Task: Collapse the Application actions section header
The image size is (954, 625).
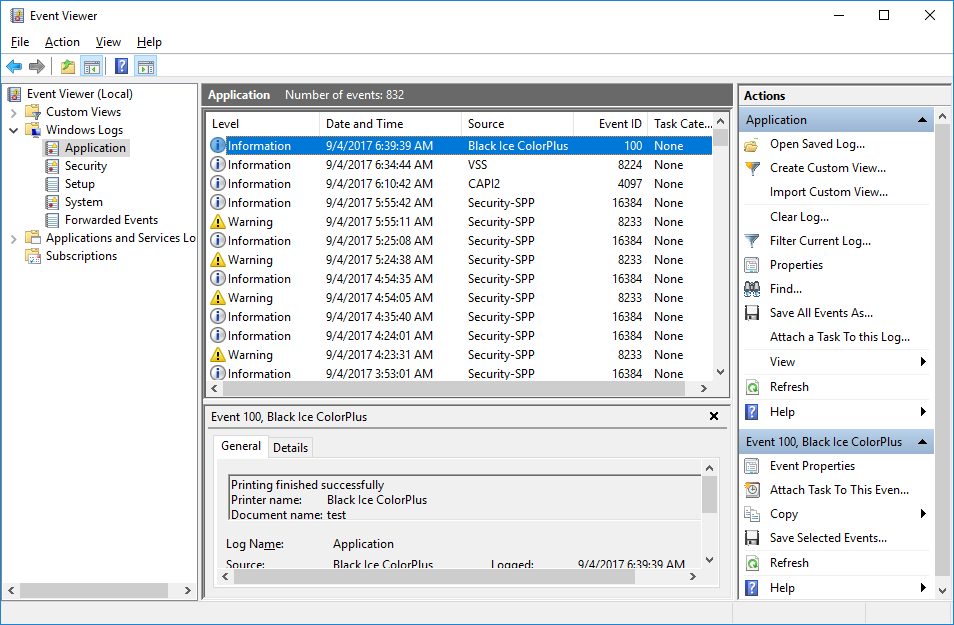Action: (922, 120)
